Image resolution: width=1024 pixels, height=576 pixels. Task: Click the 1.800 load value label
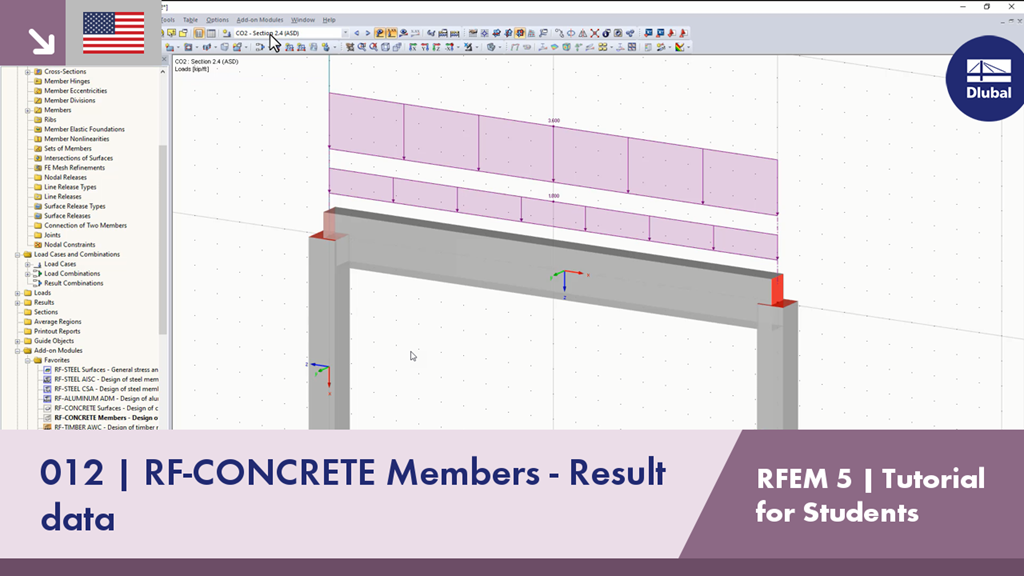554,196
